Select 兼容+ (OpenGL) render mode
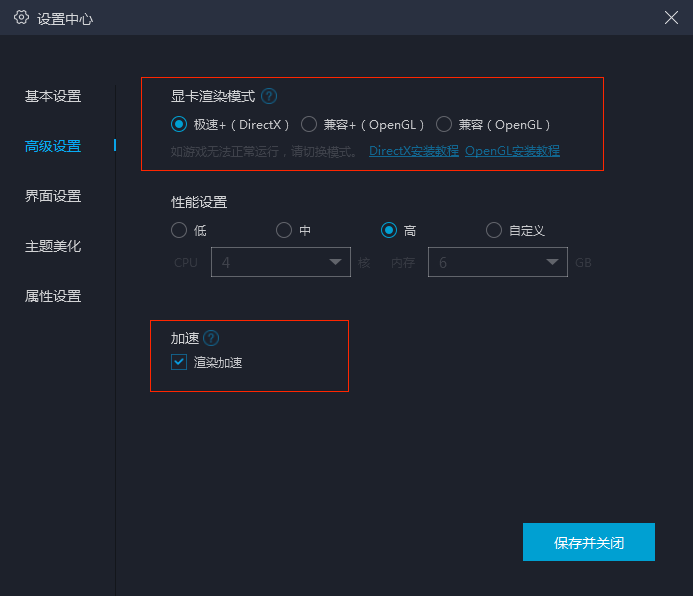Screen dimensions: 693x596 (x=309, y=125)
